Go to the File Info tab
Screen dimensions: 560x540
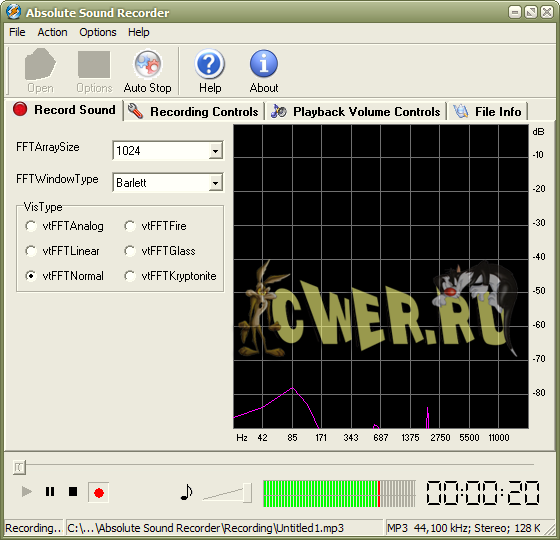487,112
